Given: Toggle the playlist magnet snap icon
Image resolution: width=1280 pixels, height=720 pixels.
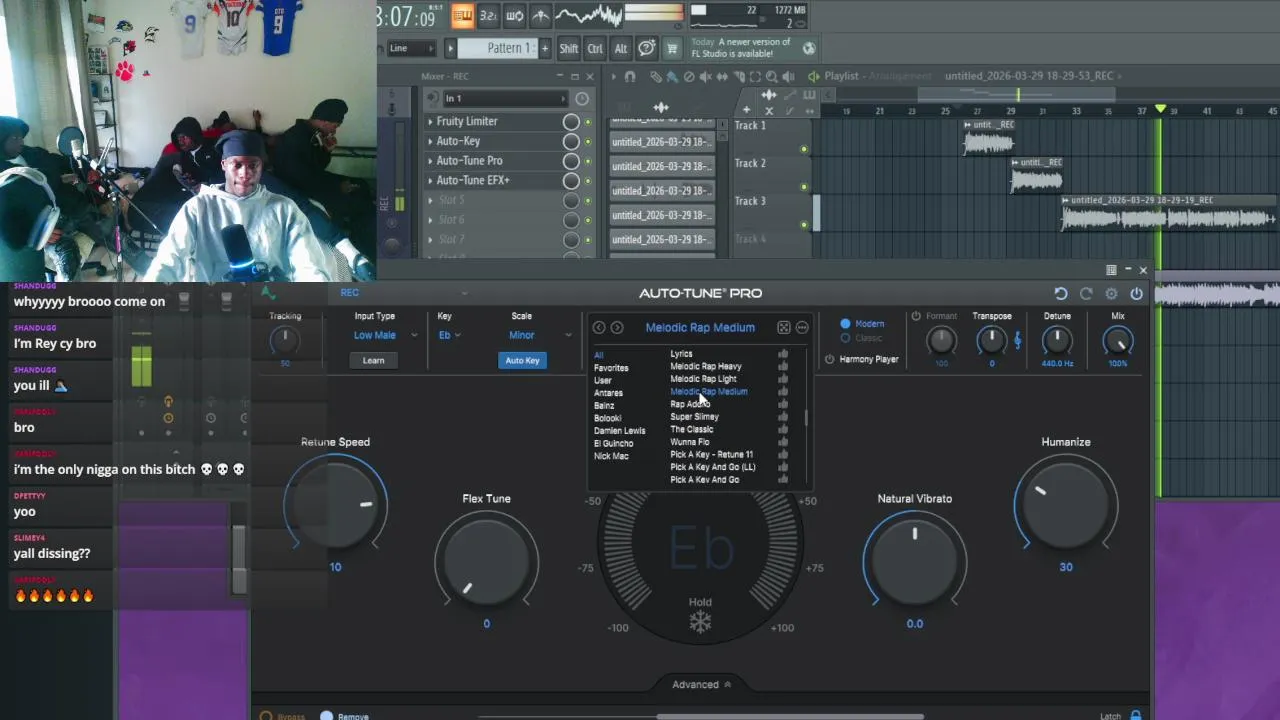Looking at the screenshot, I should pos(630,77).
